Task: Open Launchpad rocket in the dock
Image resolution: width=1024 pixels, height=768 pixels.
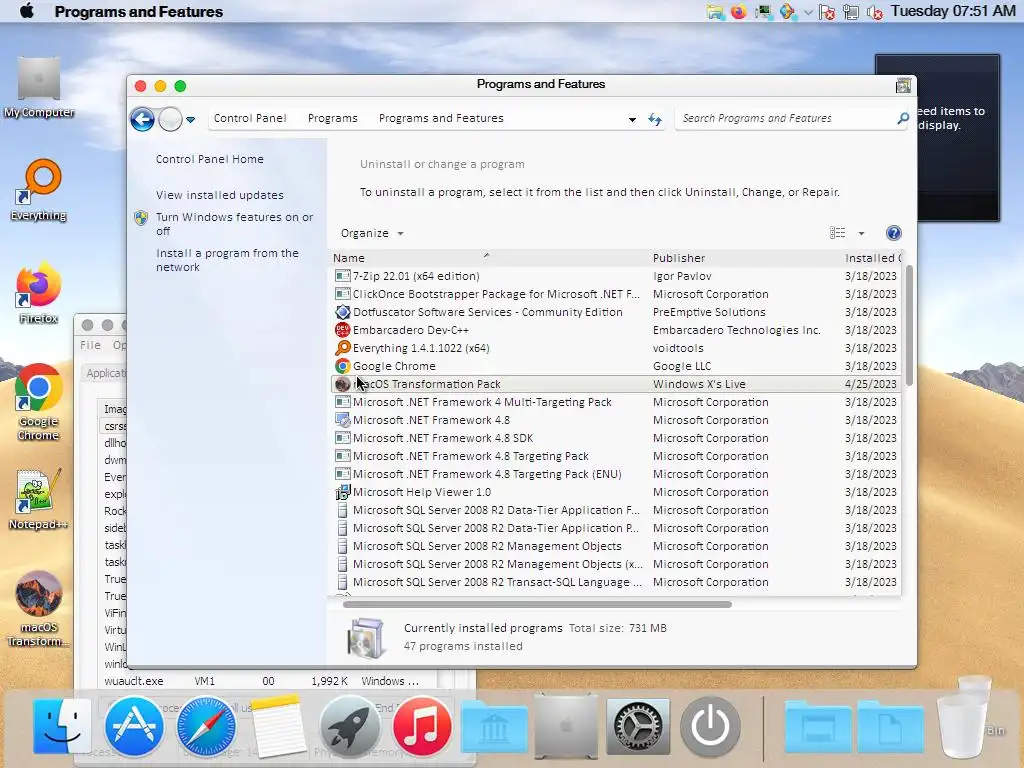Action: coord(350,726)
